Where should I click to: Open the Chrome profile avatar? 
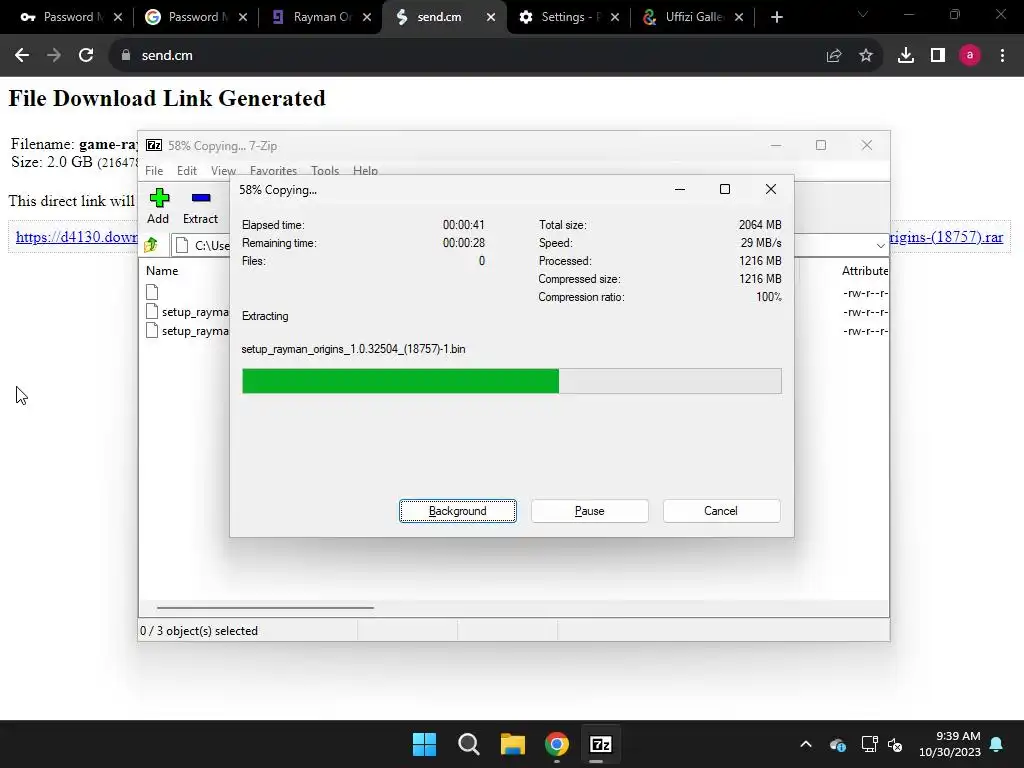[x=970, y=56]
